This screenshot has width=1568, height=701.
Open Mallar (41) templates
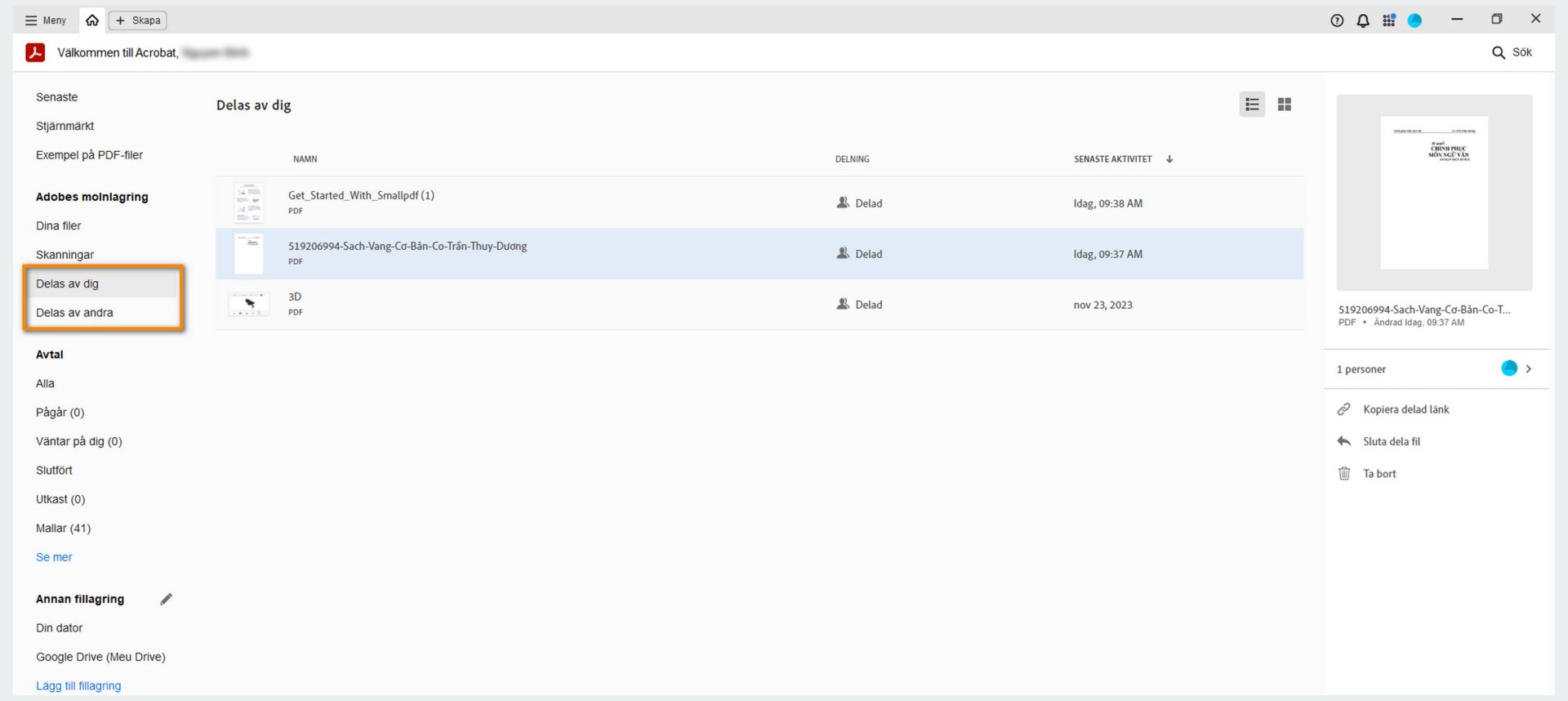coord(64,529)
